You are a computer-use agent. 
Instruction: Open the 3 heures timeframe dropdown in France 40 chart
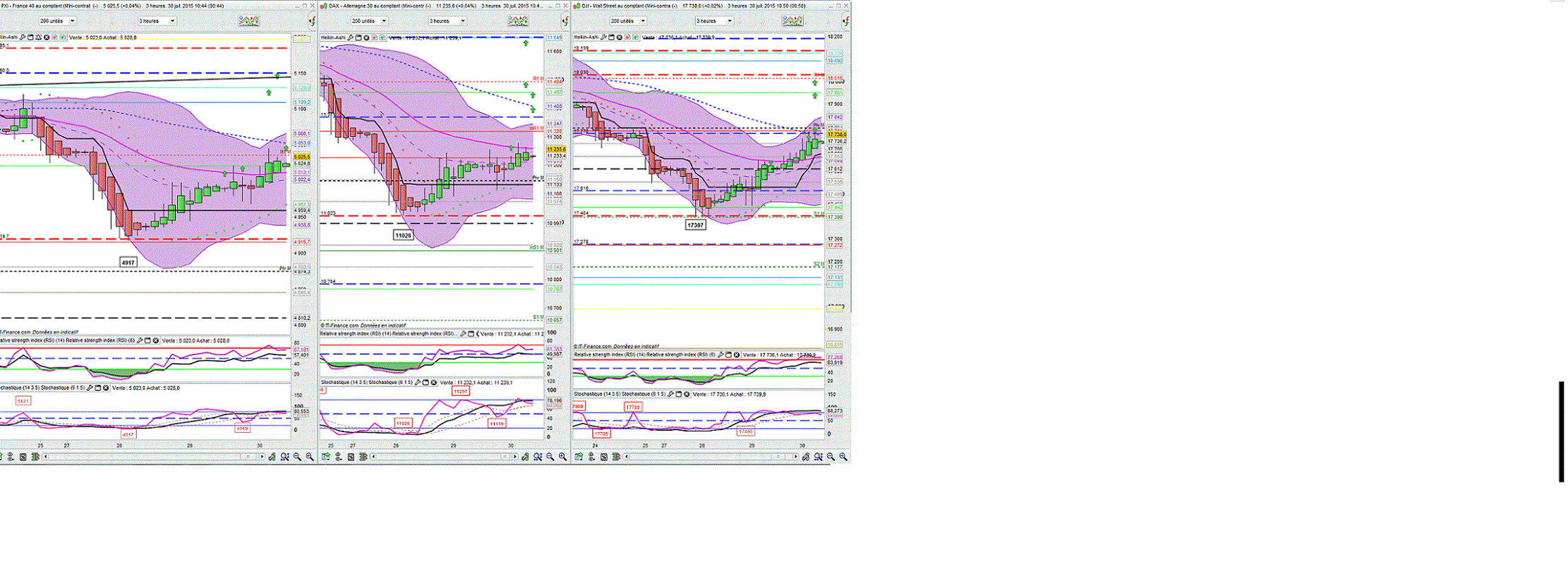point(157,21)
